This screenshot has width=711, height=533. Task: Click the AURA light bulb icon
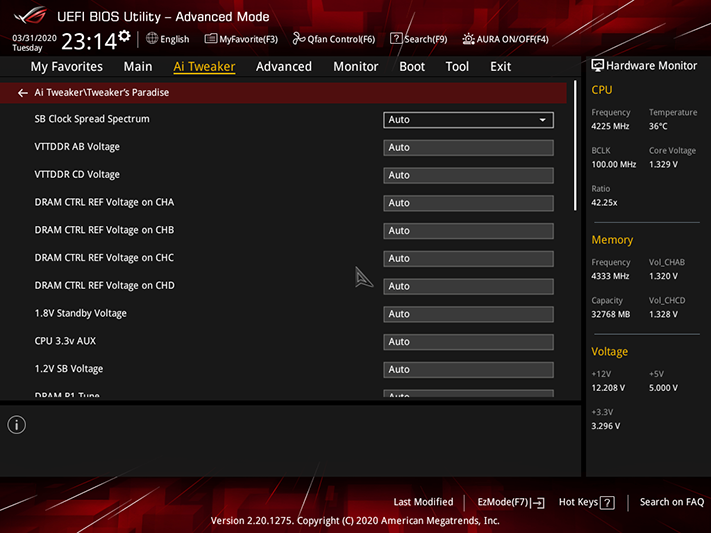pos(468,39)
